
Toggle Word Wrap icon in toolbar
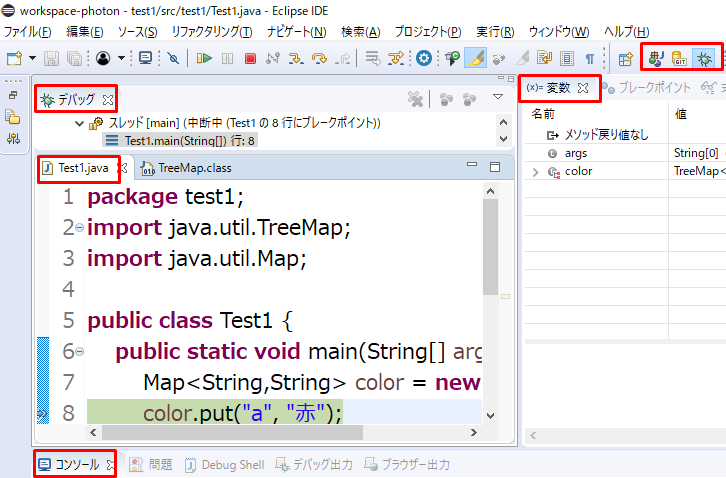click(x=544, y=58)
